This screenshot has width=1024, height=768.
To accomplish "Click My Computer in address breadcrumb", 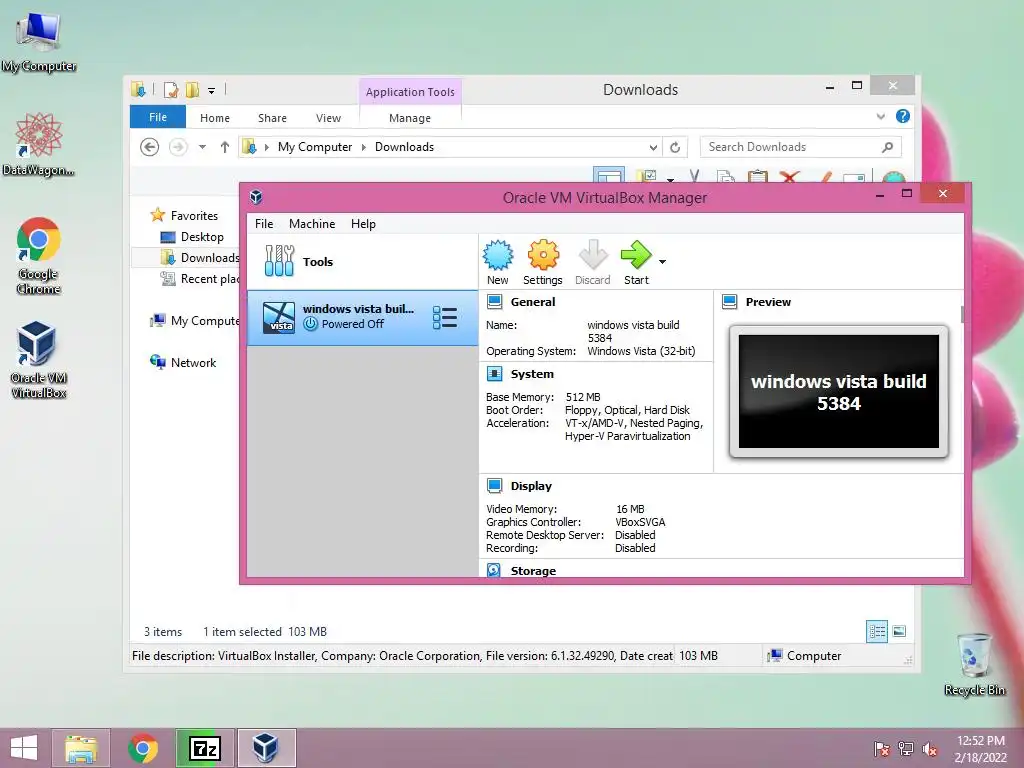I will pyautogui.click(x=315, y=147).
